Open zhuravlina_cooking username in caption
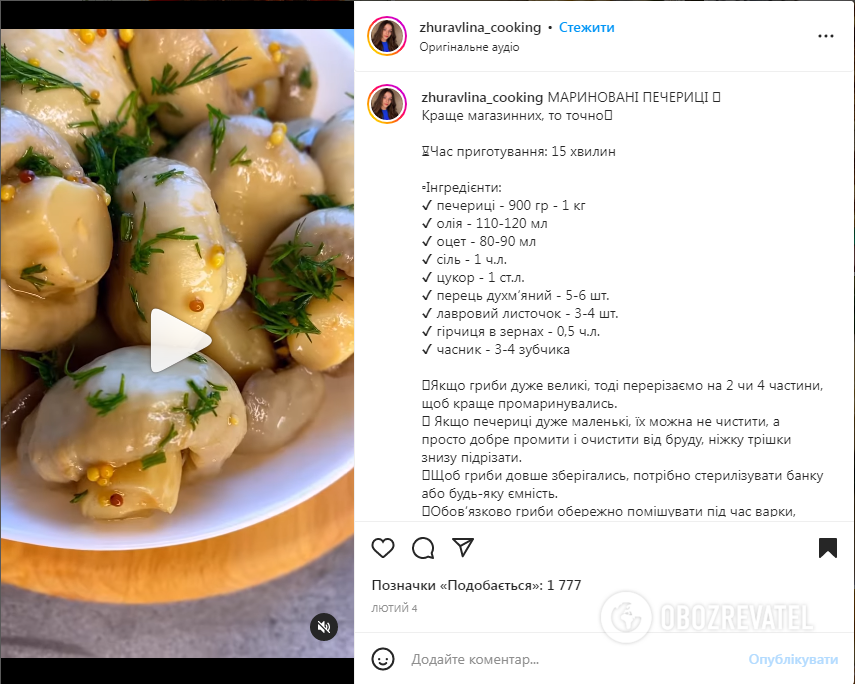855x684 pixels. click(x=482, y=97)
